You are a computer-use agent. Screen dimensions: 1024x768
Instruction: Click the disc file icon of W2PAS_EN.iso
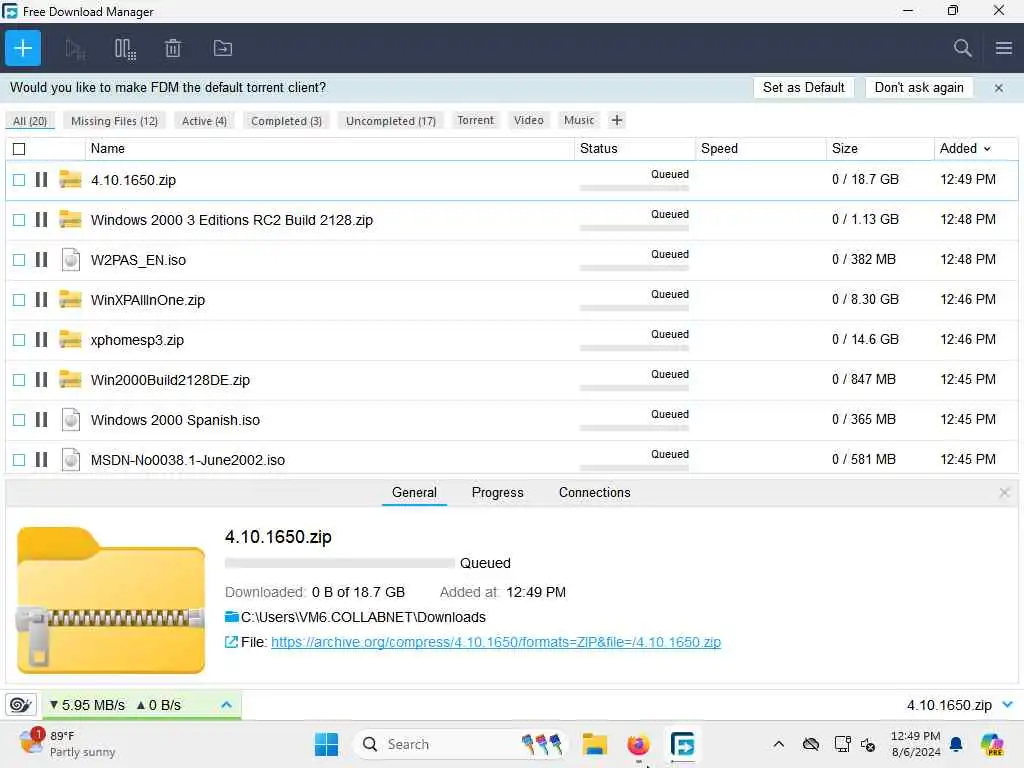tap(71, 259)
